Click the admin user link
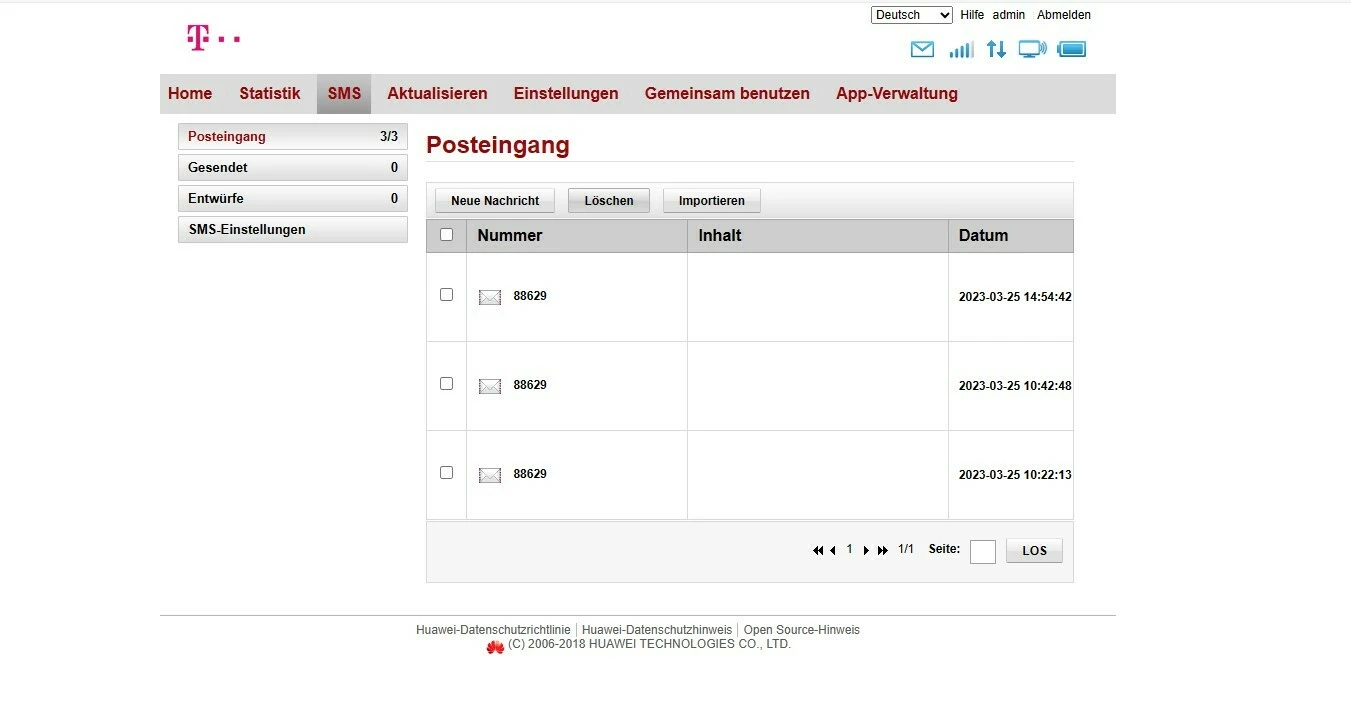1351x720 pixels. tap(1009, 15)
